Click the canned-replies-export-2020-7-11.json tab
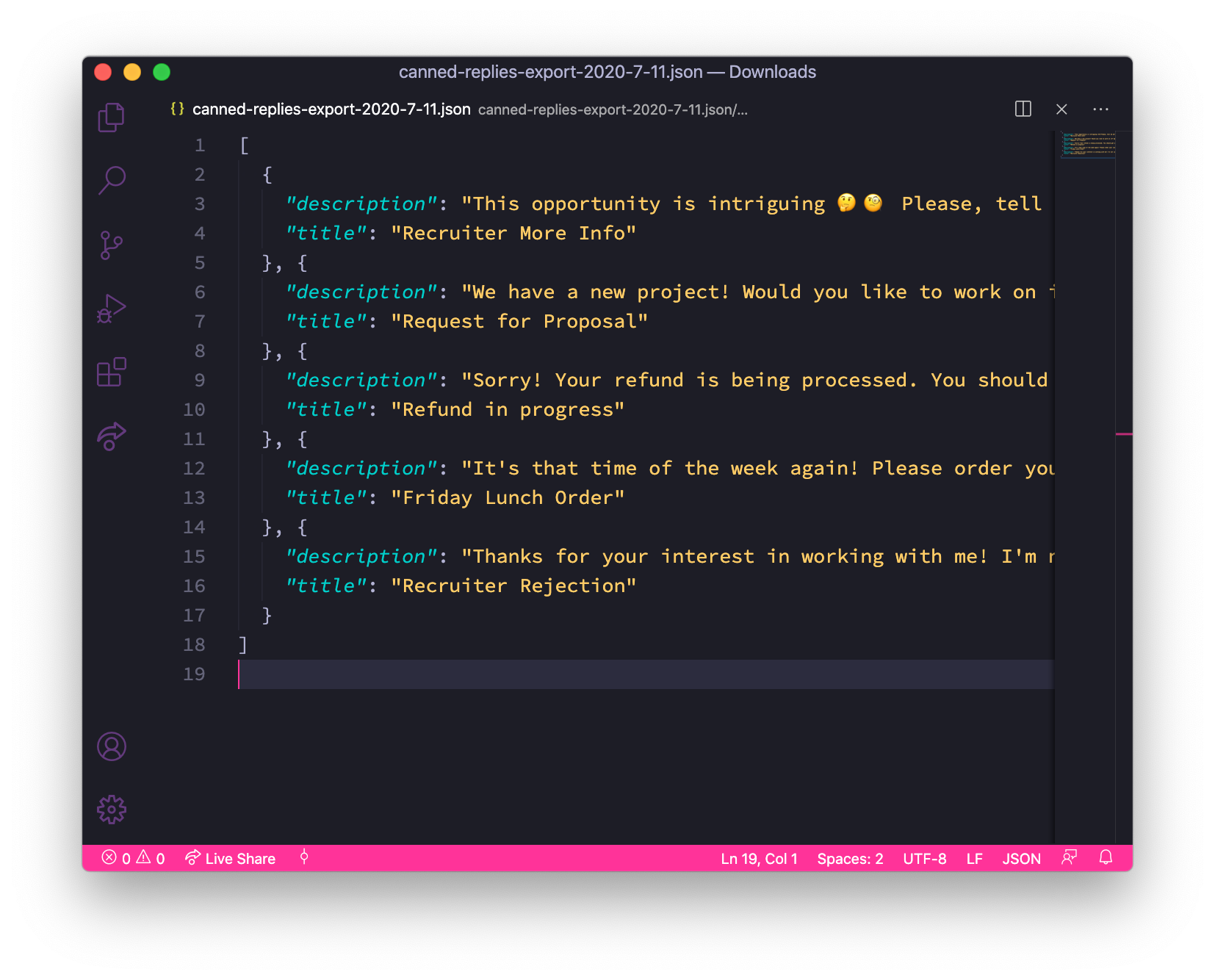The height and width of the screenshot is (980, 1215). (331, 109)
